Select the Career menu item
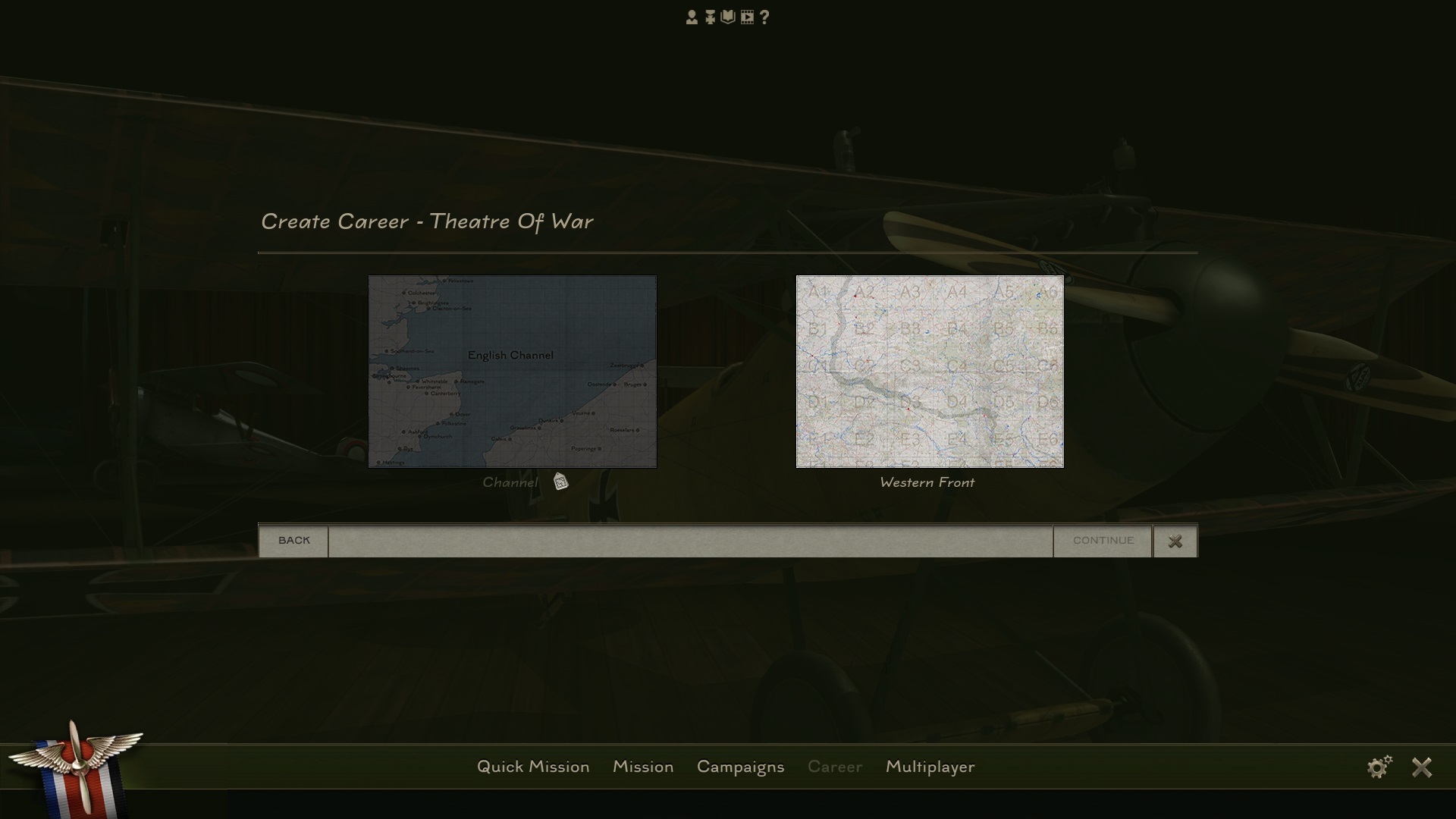1456x819 pixels. click(x=834, y=767)
